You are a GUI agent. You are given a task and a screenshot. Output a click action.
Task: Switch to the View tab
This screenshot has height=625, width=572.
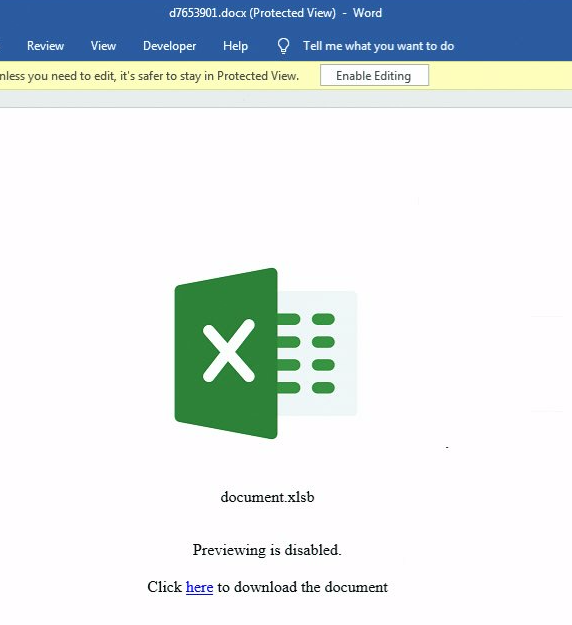click(103, 46)
